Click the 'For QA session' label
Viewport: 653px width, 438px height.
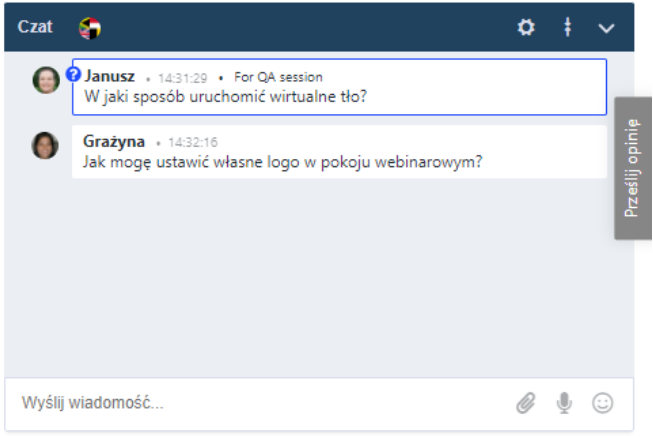pos(278,77)
